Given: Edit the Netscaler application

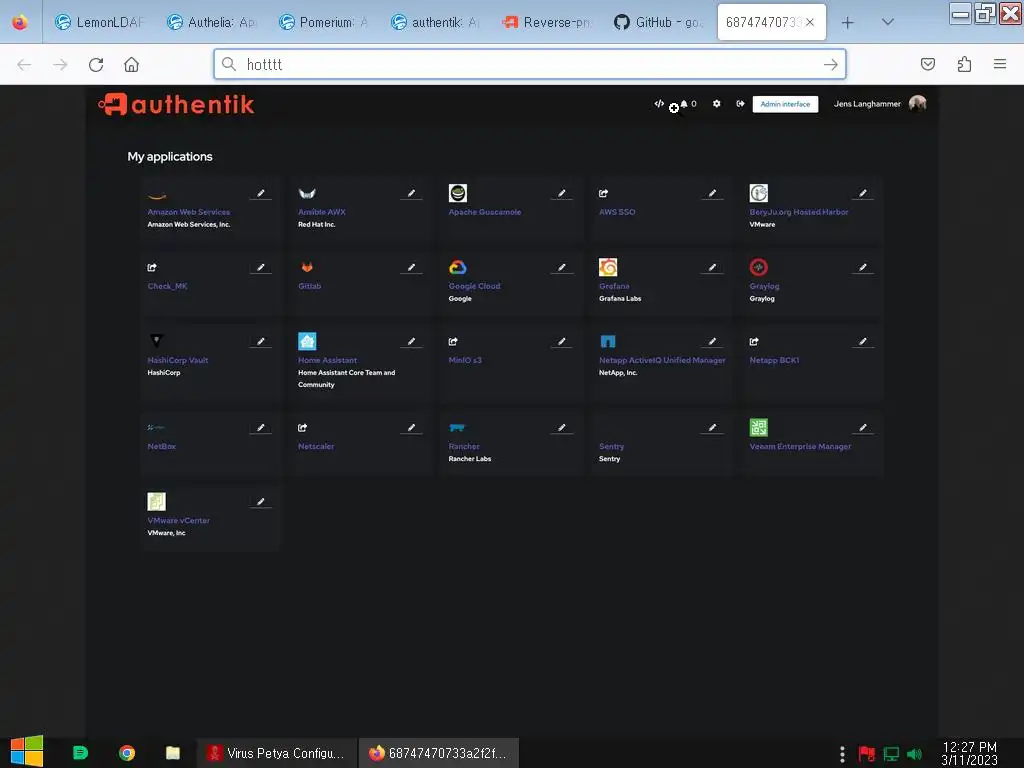Looking at the screenshot, I should tap(411, 428).
